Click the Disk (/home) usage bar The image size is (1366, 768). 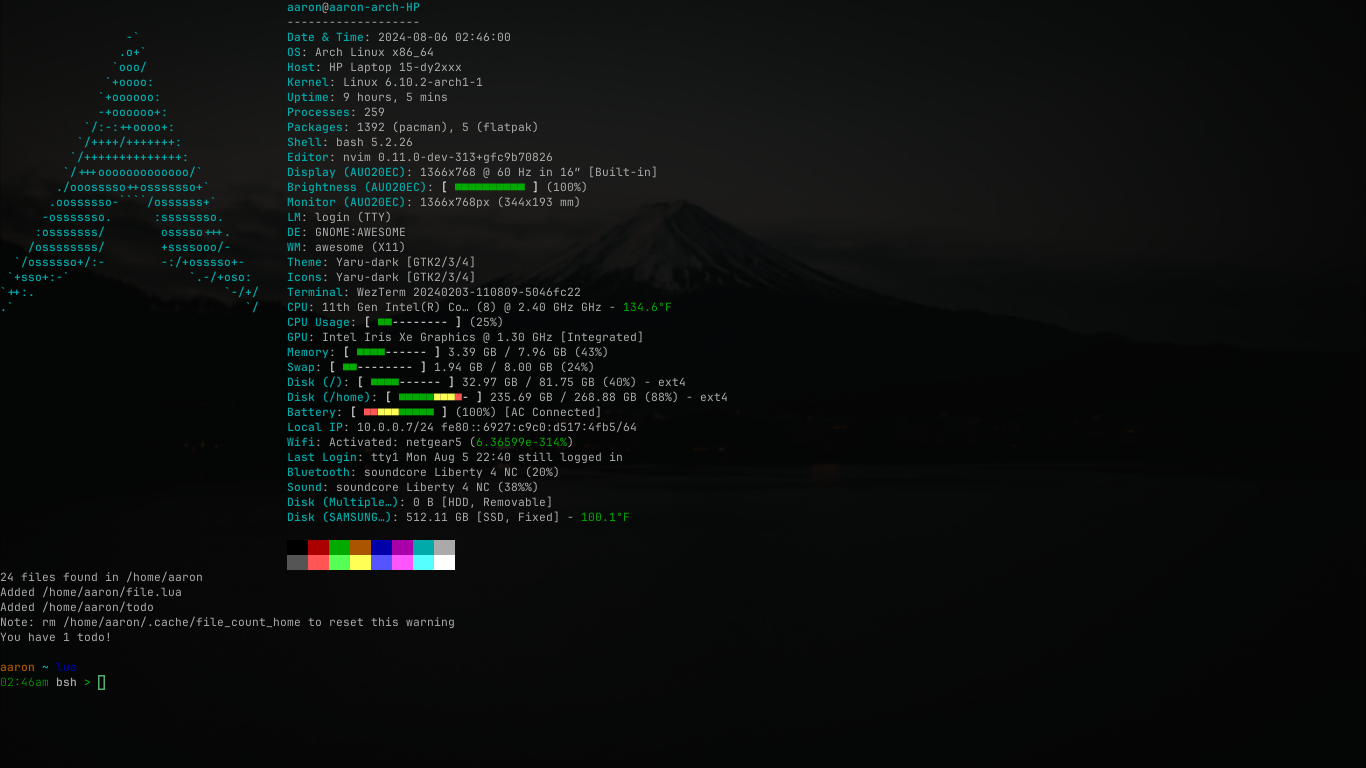(434, 397)
